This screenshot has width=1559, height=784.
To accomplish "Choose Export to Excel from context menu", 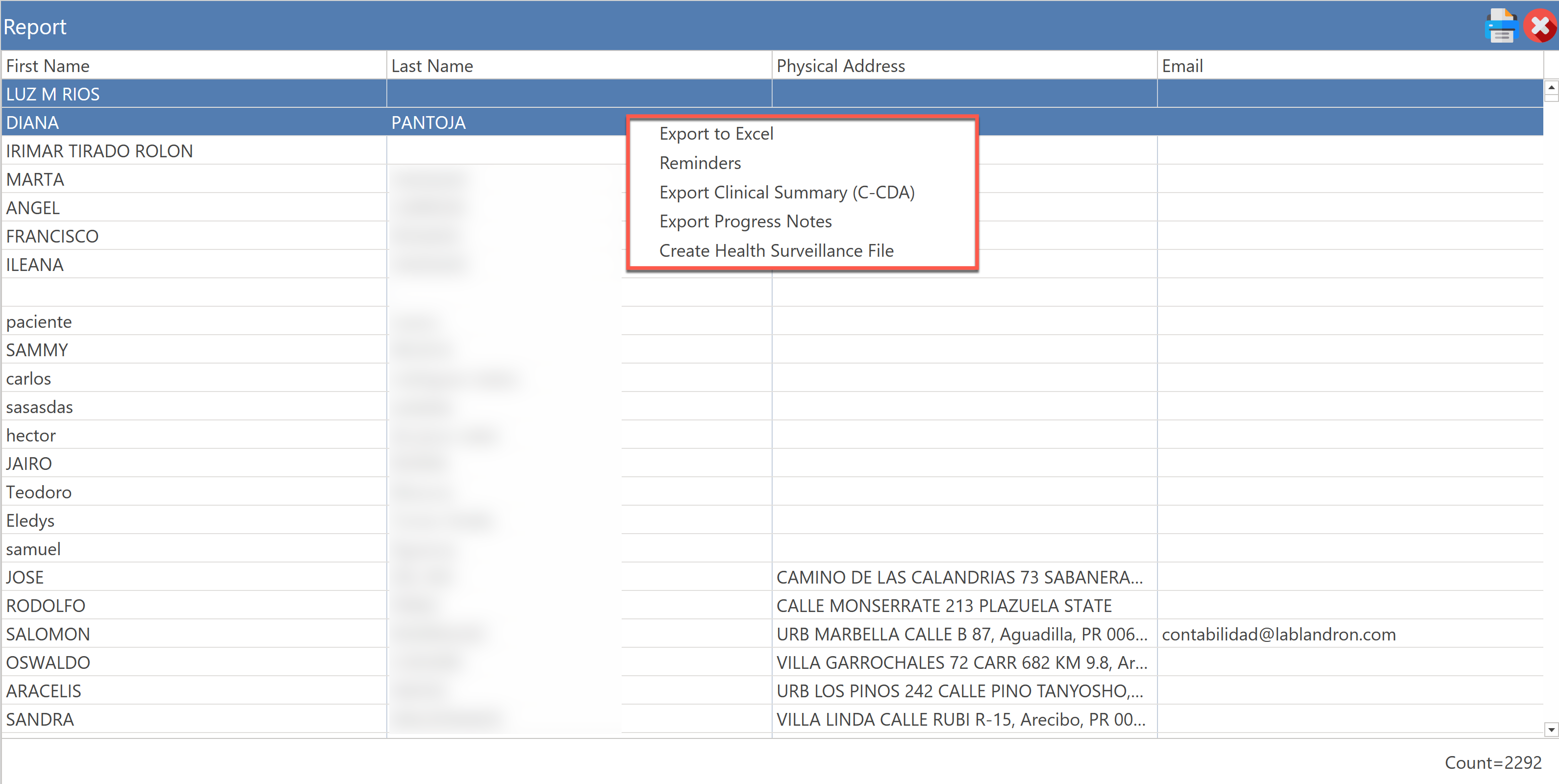I will [716, 134].
